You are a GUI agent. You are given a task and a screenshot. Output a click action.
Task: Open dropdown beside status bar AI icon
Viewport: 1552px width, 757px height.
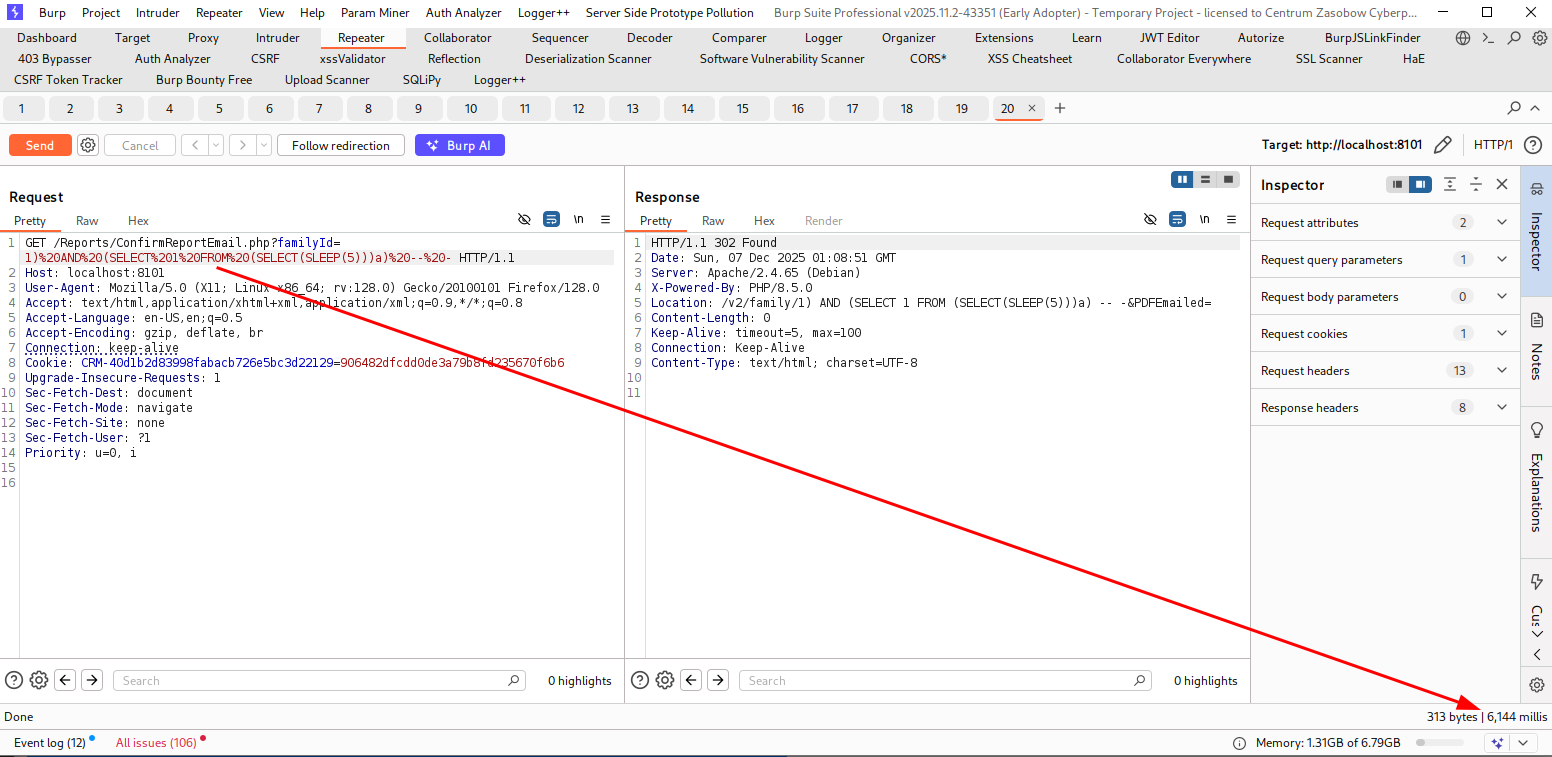(1523, 743)
